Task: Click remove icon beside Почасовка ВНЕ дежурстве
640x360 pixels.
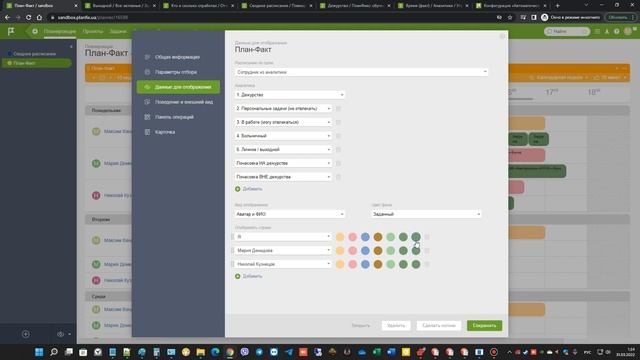Action: 338,177
